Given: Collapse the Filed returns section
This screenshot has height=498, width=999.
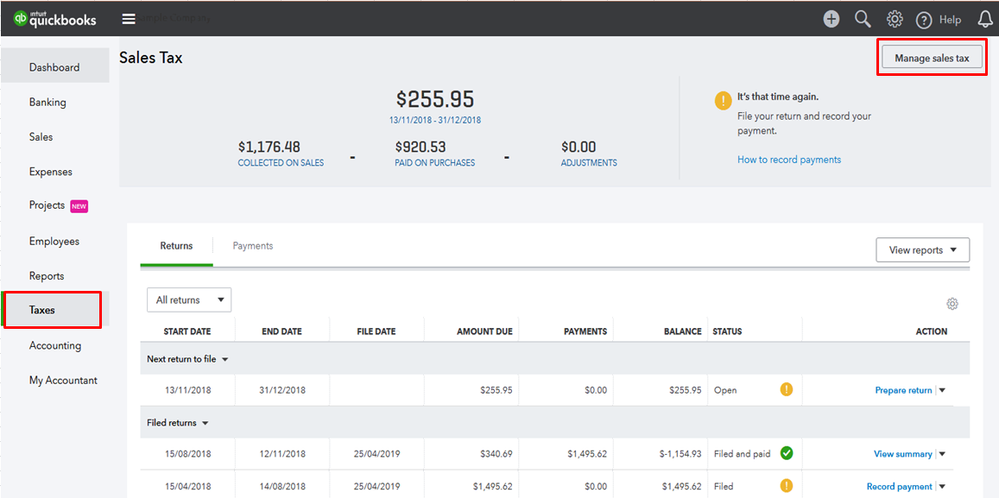Looking at the screenshot, I should [178, 423].
